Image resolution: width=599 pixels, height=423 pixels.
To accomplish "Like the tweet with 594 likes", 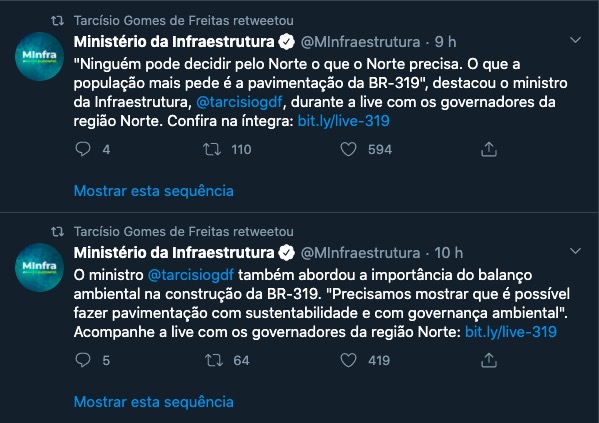I will 348,149.
